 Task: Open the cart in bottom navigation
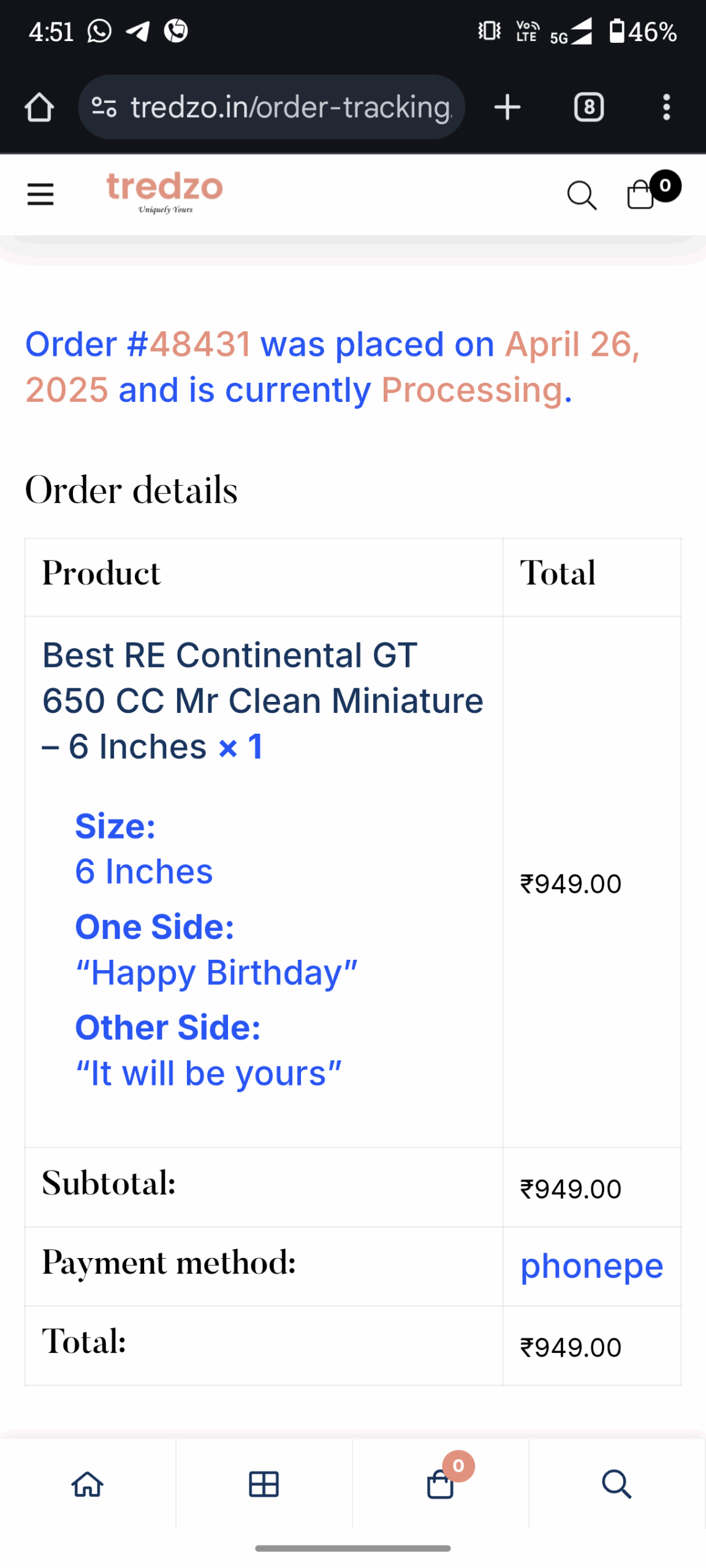[441, 1484]
